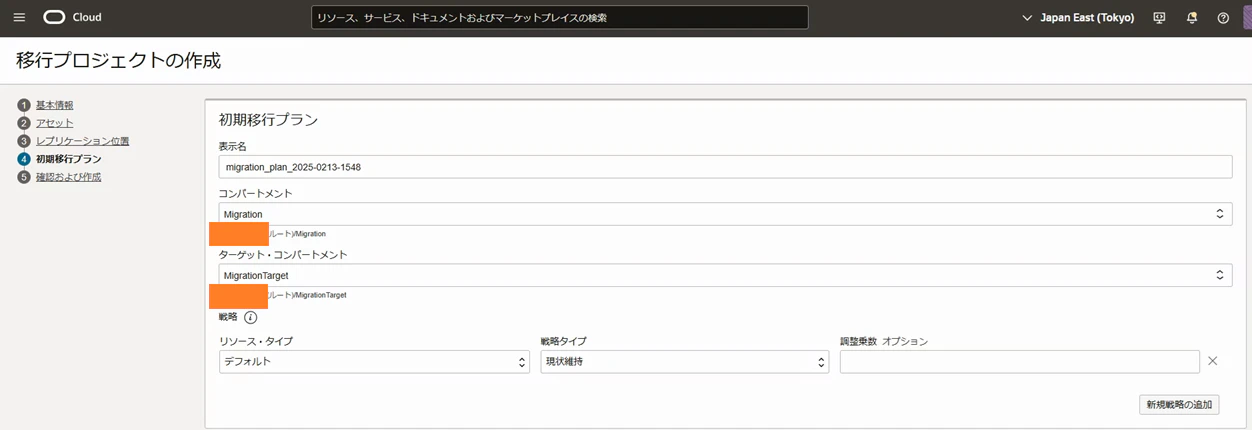
Task: Select step 4 初期移行プラン
Action: coord(68,159)
